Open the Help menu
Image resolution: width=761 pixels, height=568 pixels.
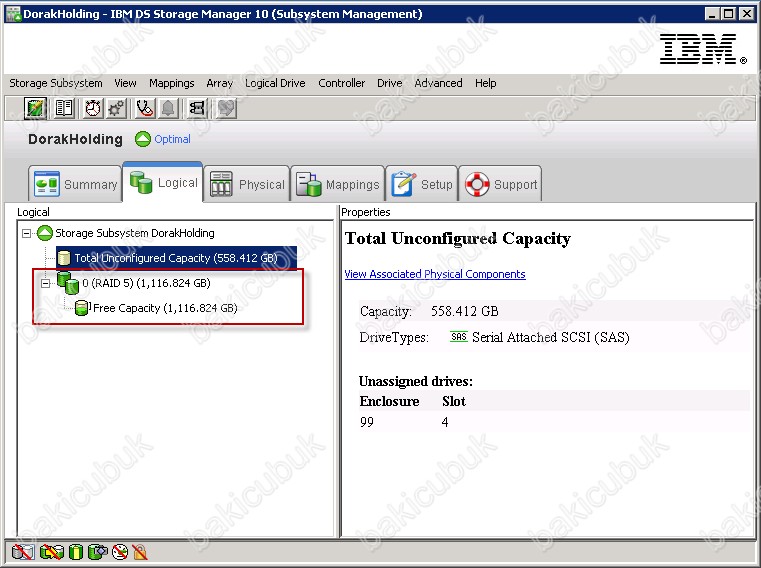(x=485, y=83)
